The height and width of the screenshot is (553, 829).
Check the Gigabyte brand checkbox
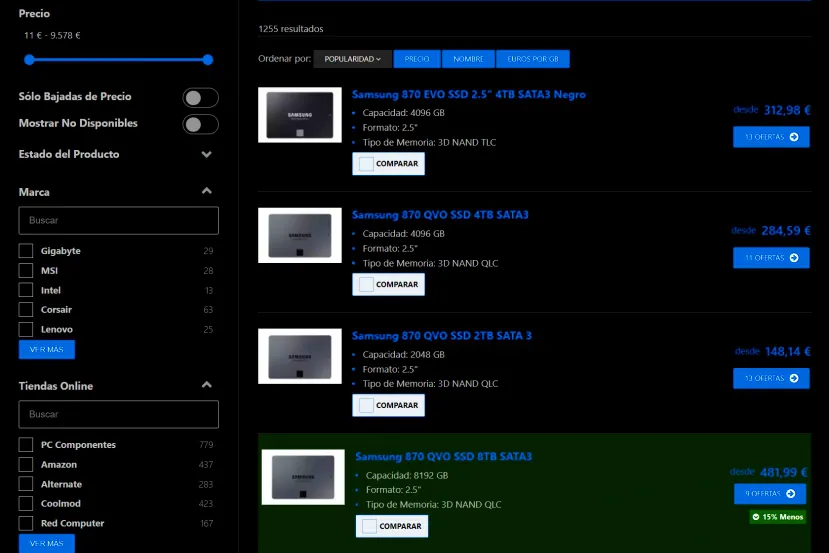[26, 251]
